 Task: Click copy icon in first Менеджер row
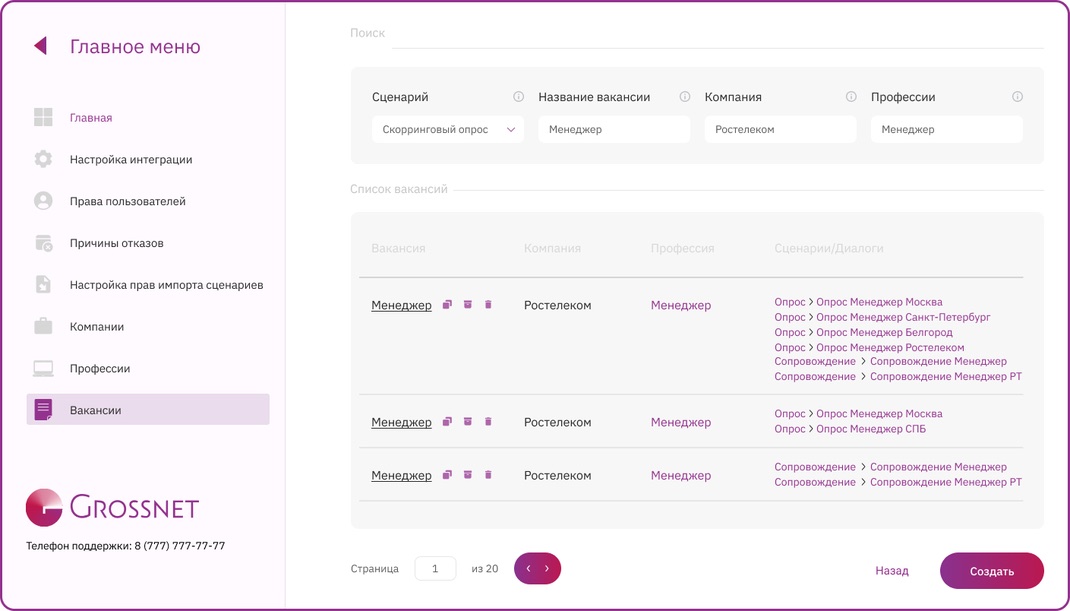pos(447,304)
